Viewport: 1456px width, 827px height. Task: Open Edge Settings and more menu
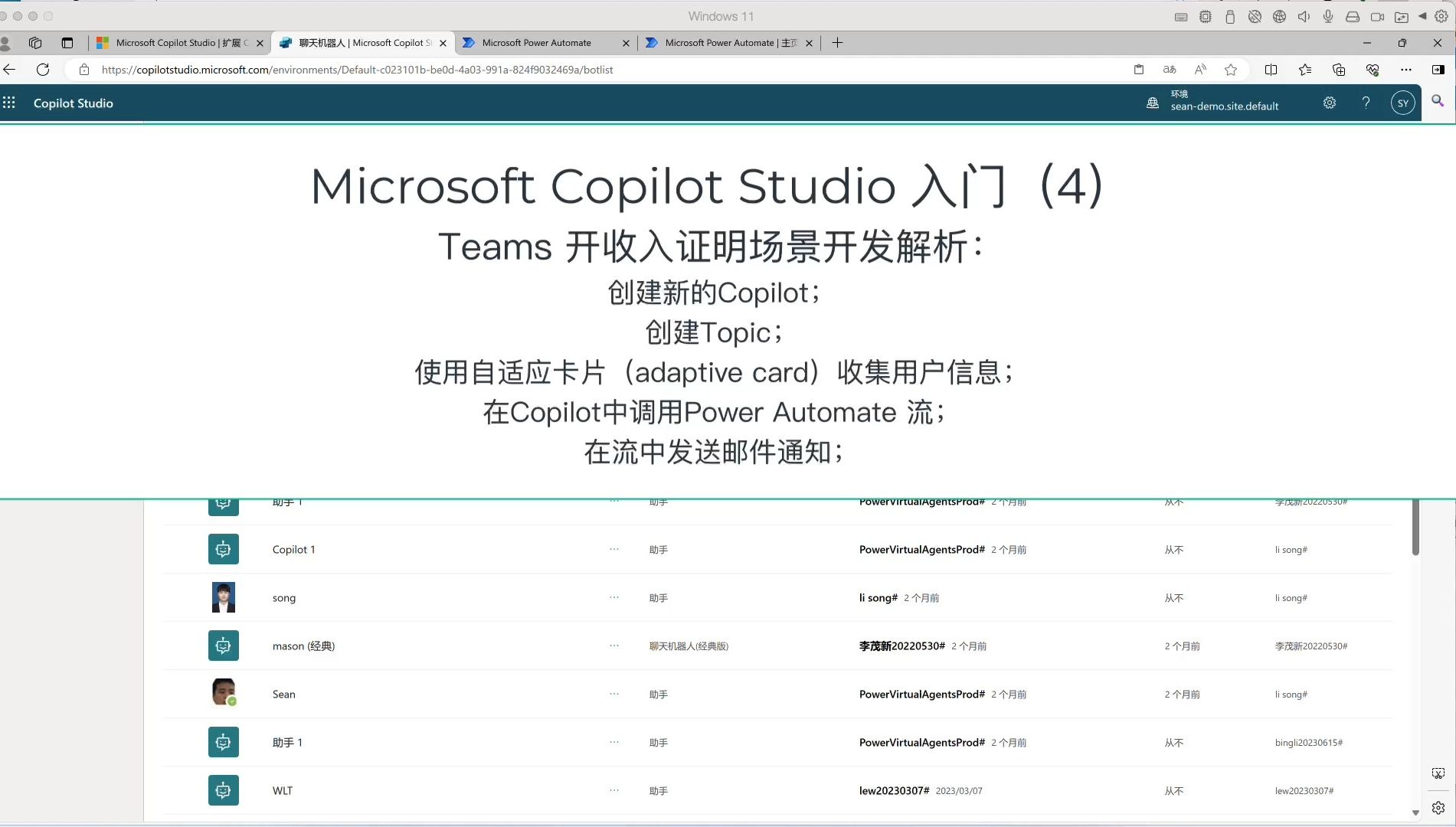click(1406, 70)
